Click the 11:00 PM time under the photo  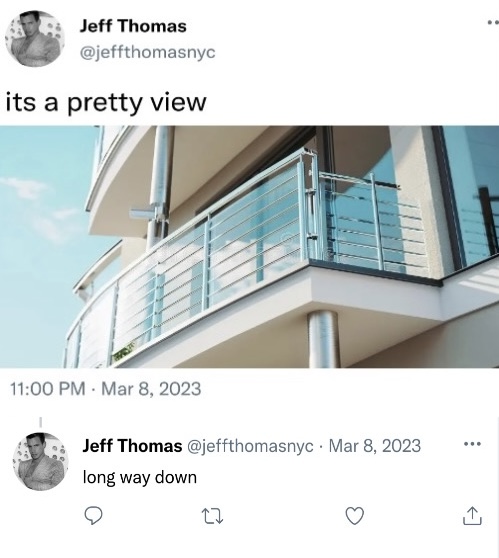tap(48, 389)
